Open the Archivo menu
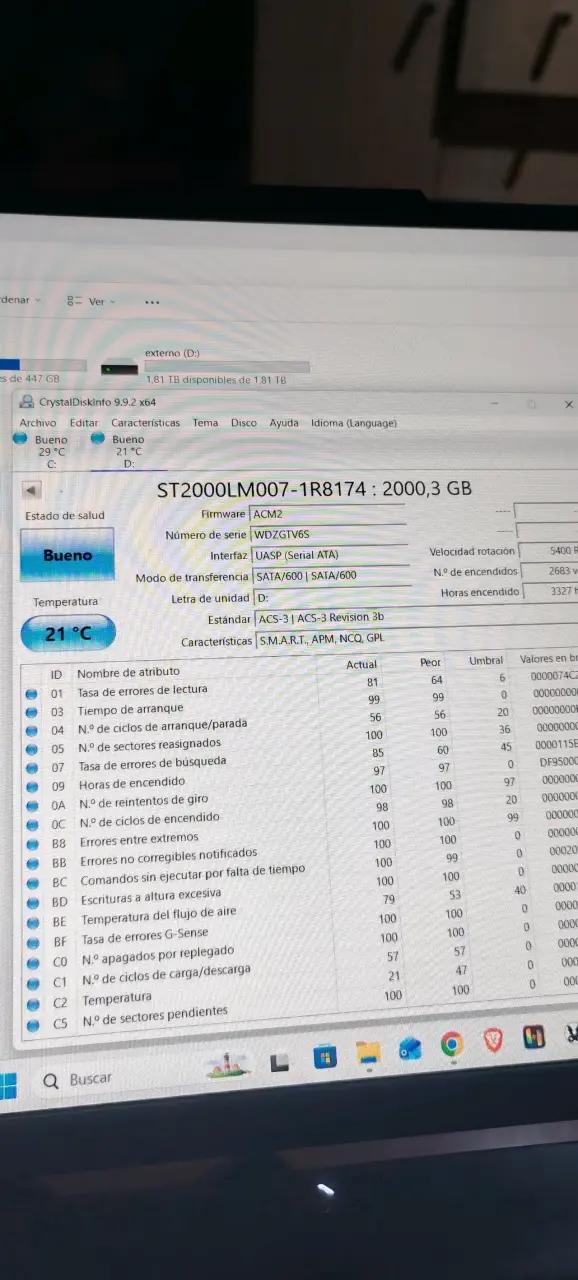 pyautogui.click(x=37, y=423)
